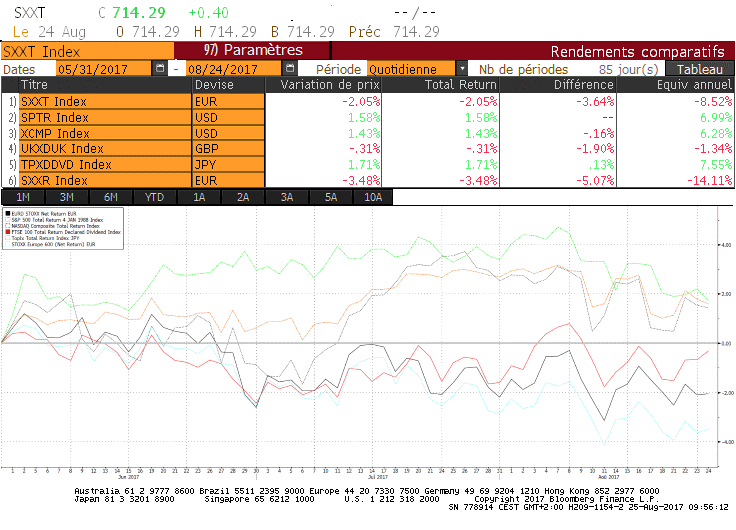Select the 3M range tab
This screenshot has height=530, width=736.
(x=67, y=197)
